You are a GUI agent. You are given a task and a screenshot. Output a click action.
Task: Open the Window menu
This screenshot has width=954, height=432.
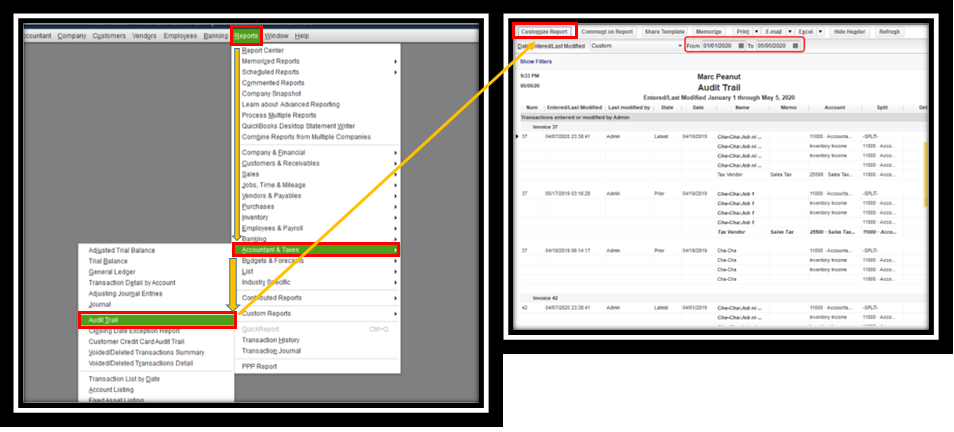(276, 36)
